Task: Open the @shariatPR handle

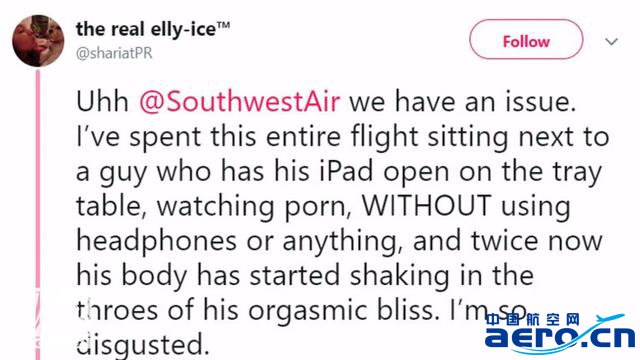Action: click(114, 53)
